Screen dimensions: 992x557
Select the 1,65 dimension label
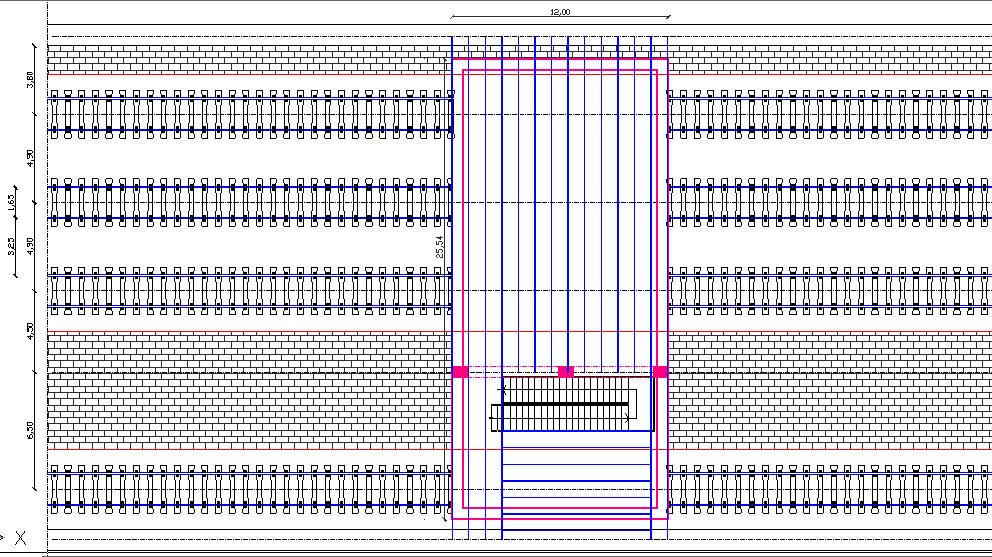(x=11, y=203)
